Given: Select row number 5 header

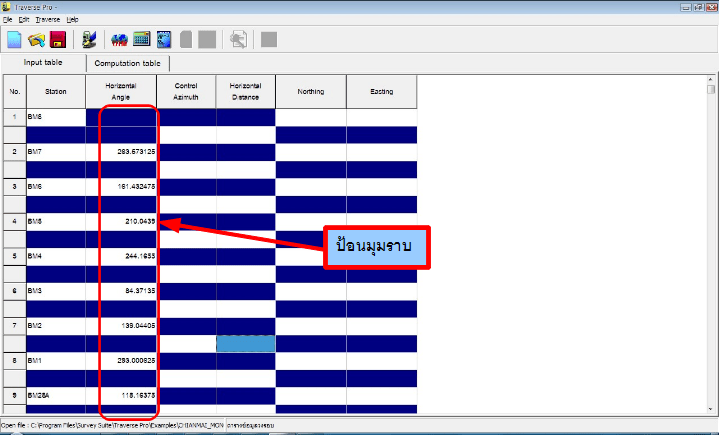Looking at the screenshot, I should [x=15, y=256].
